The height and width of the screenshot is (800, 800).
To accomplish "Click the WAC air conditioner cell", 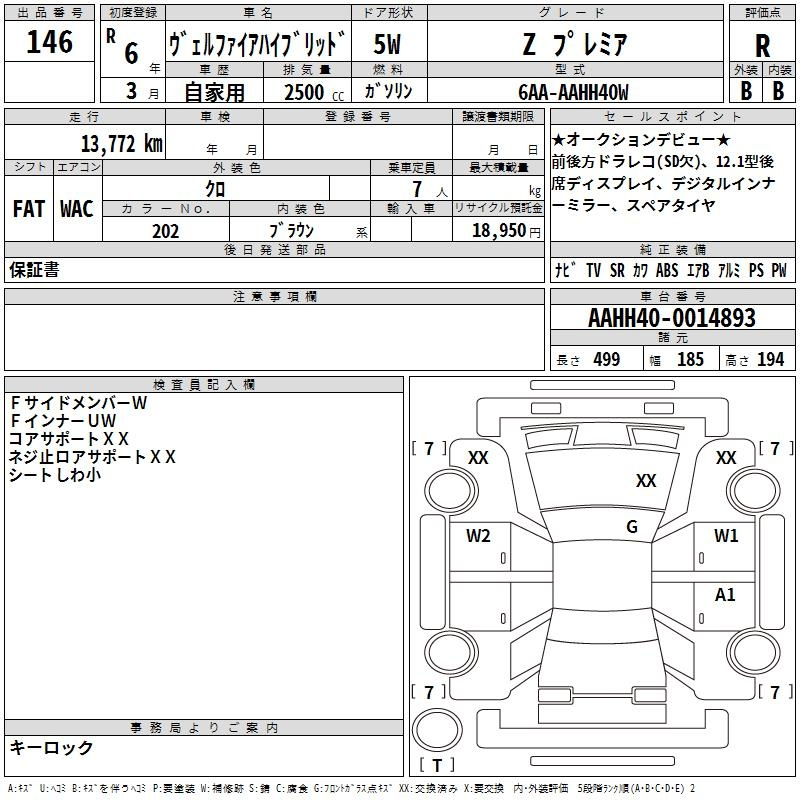I will 77,209.
